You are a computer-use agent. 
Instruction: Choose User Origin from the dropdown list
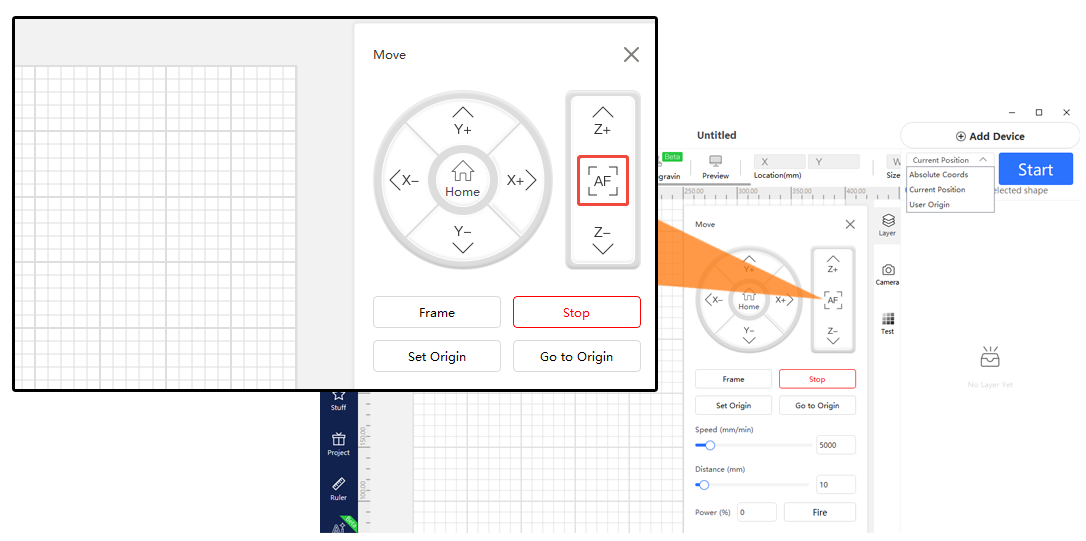tap(950, 205)
